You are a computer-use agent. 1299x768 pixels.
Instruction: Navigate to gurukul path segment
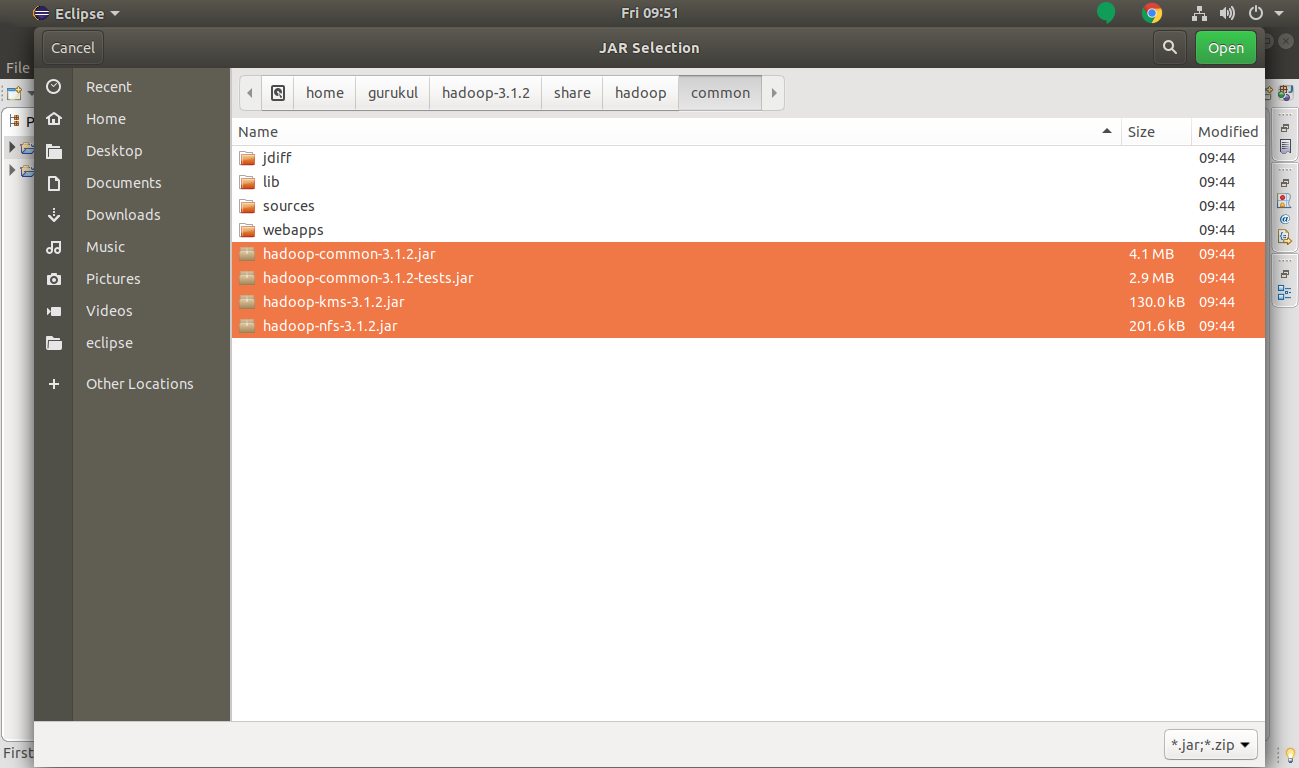pyautogui.click(x=393, y=93)
